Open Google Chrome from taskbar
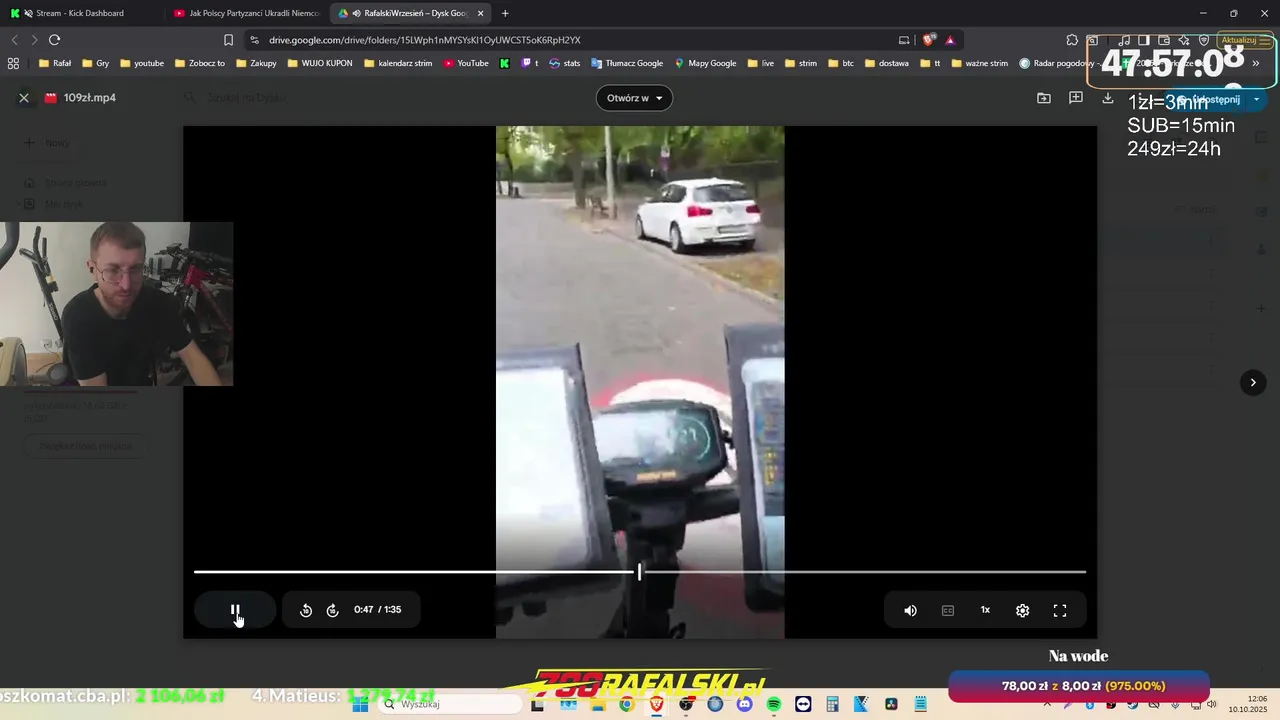1280x720 pixels. point(626,704)
